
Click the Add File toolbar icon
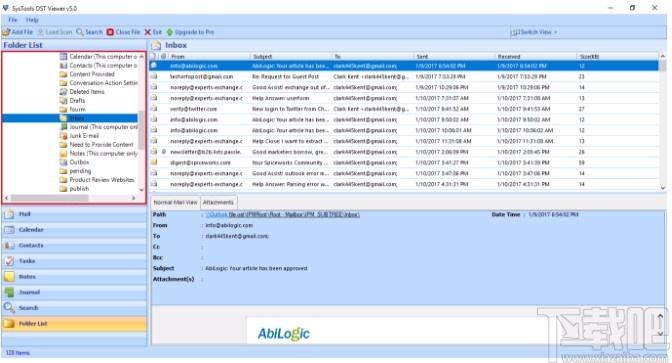click(6, 32)
